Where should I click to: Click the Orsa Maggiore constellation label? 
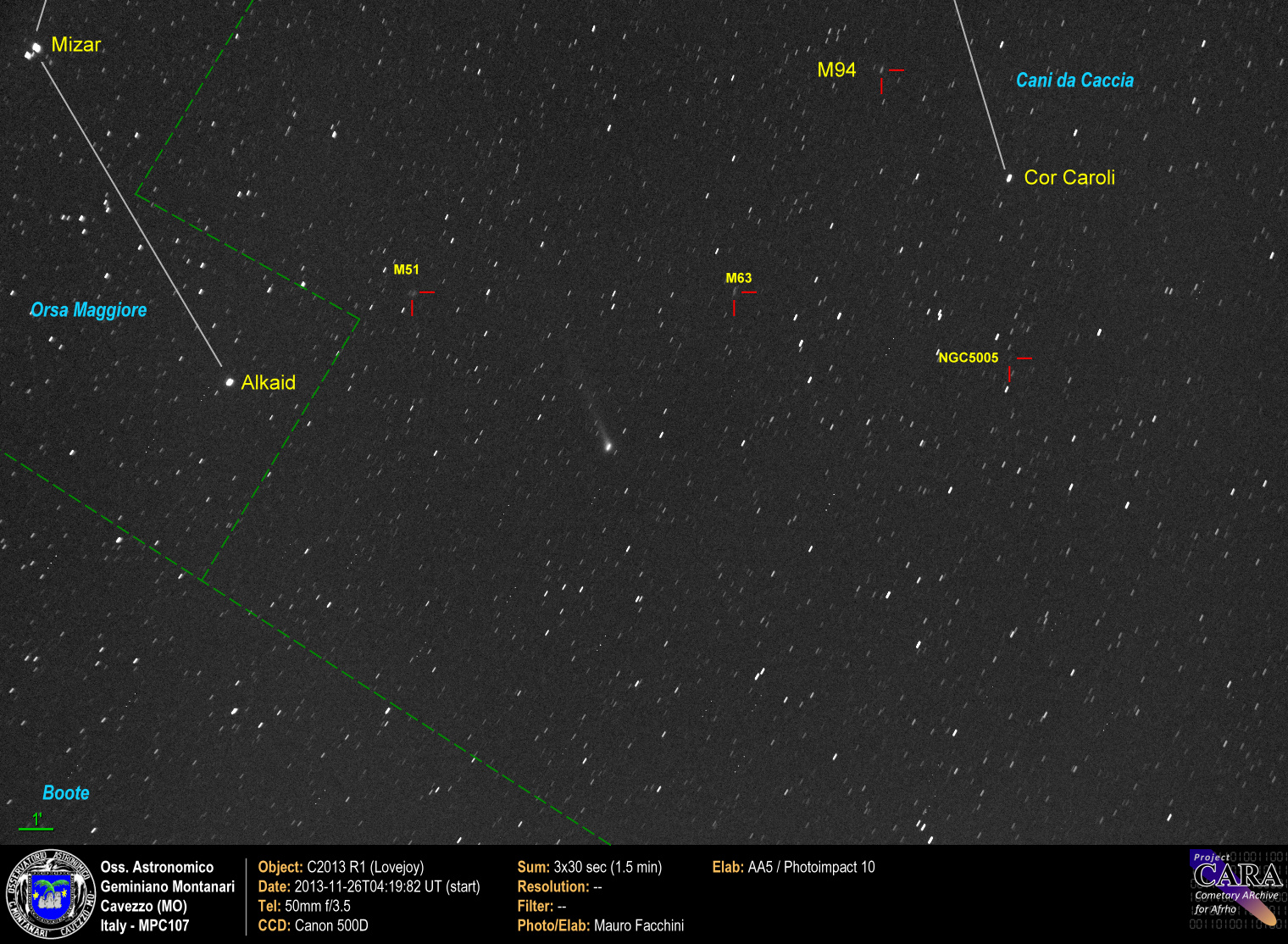(89, 310)
